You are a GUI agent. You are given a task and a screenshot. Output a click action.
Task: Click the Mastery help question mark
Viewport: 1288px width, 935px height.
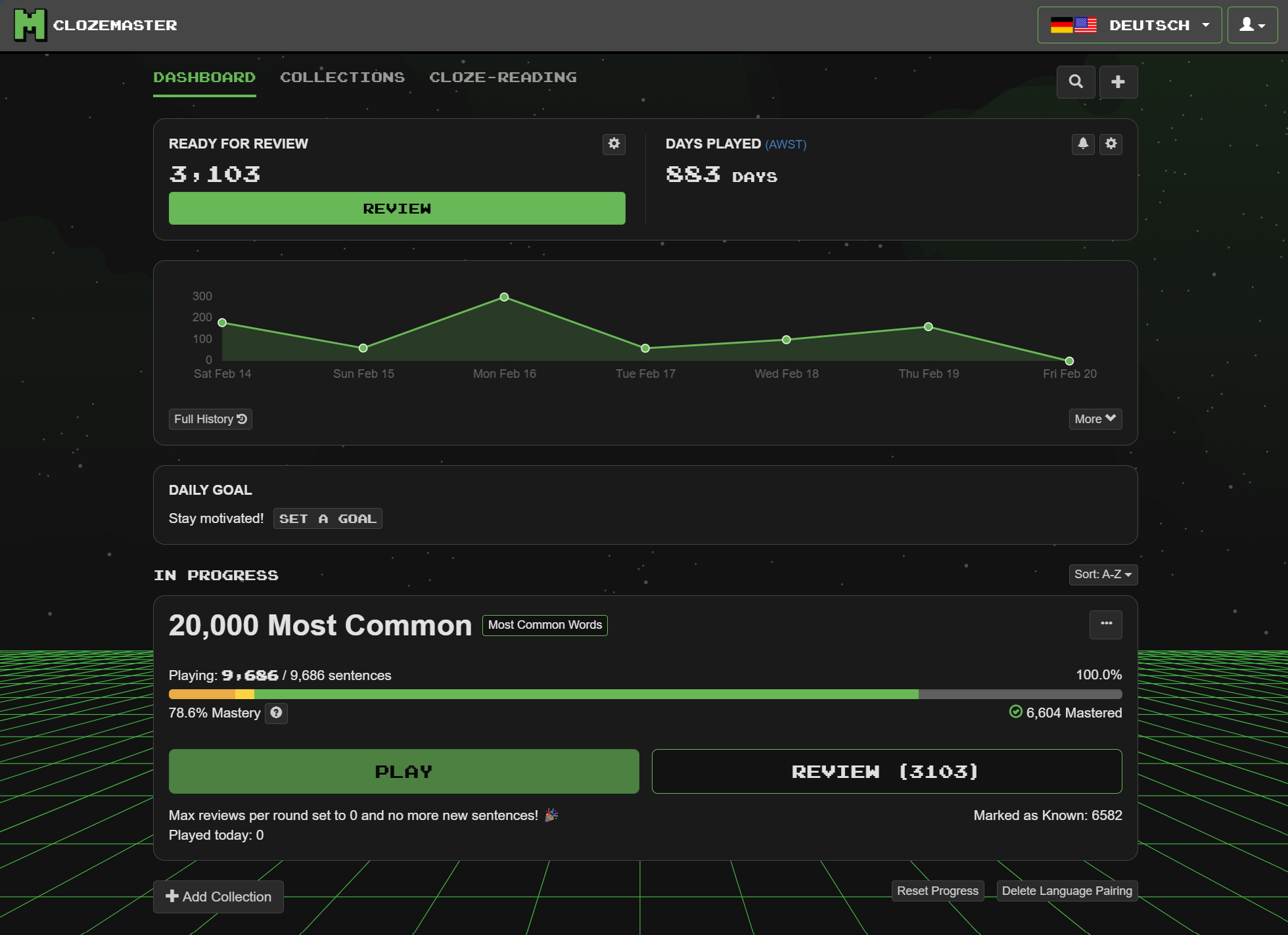point(276,713)
